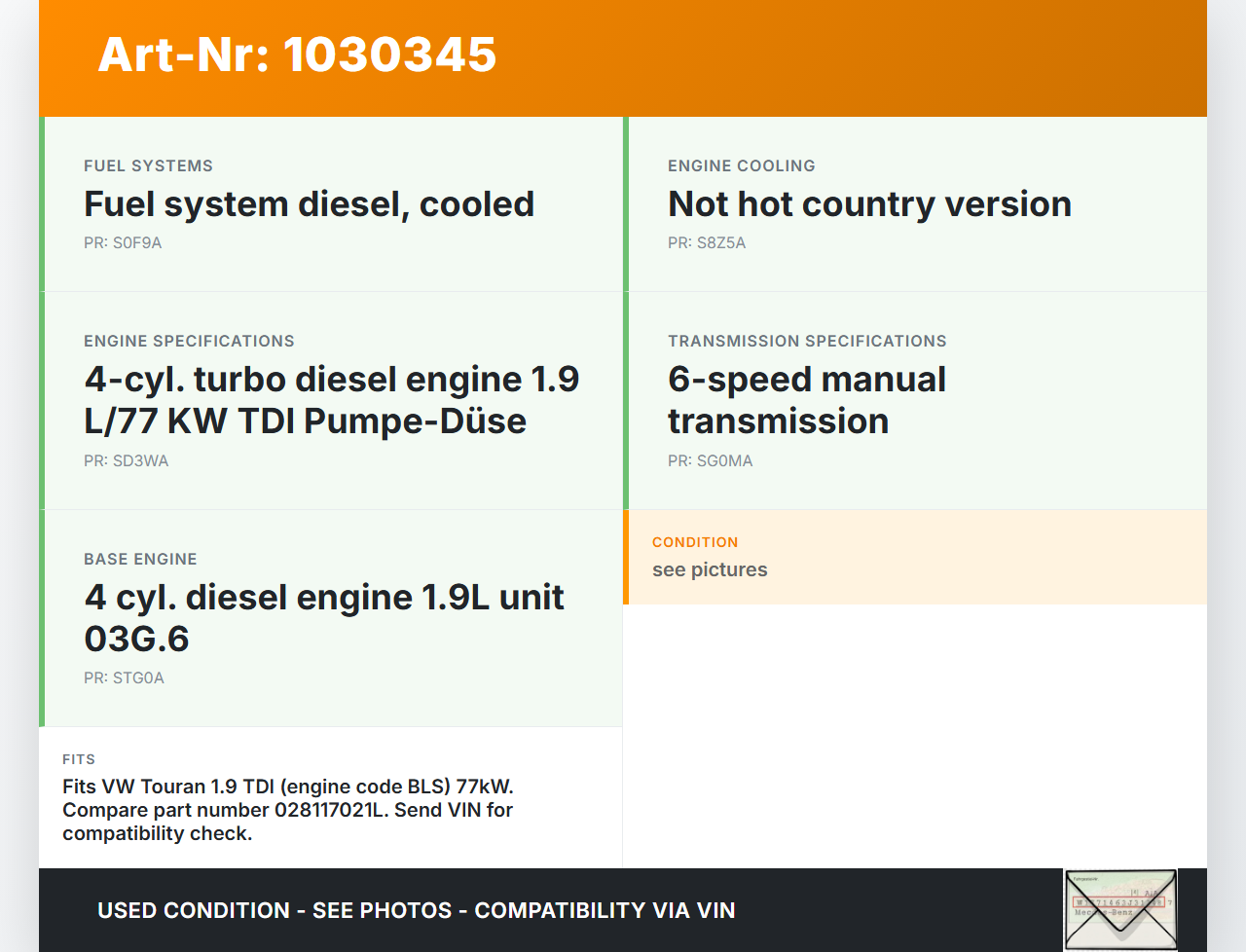1246x952 pixels.
Task: Click the Art-Nr: 1030345 header title
Action: coord(297,55)
